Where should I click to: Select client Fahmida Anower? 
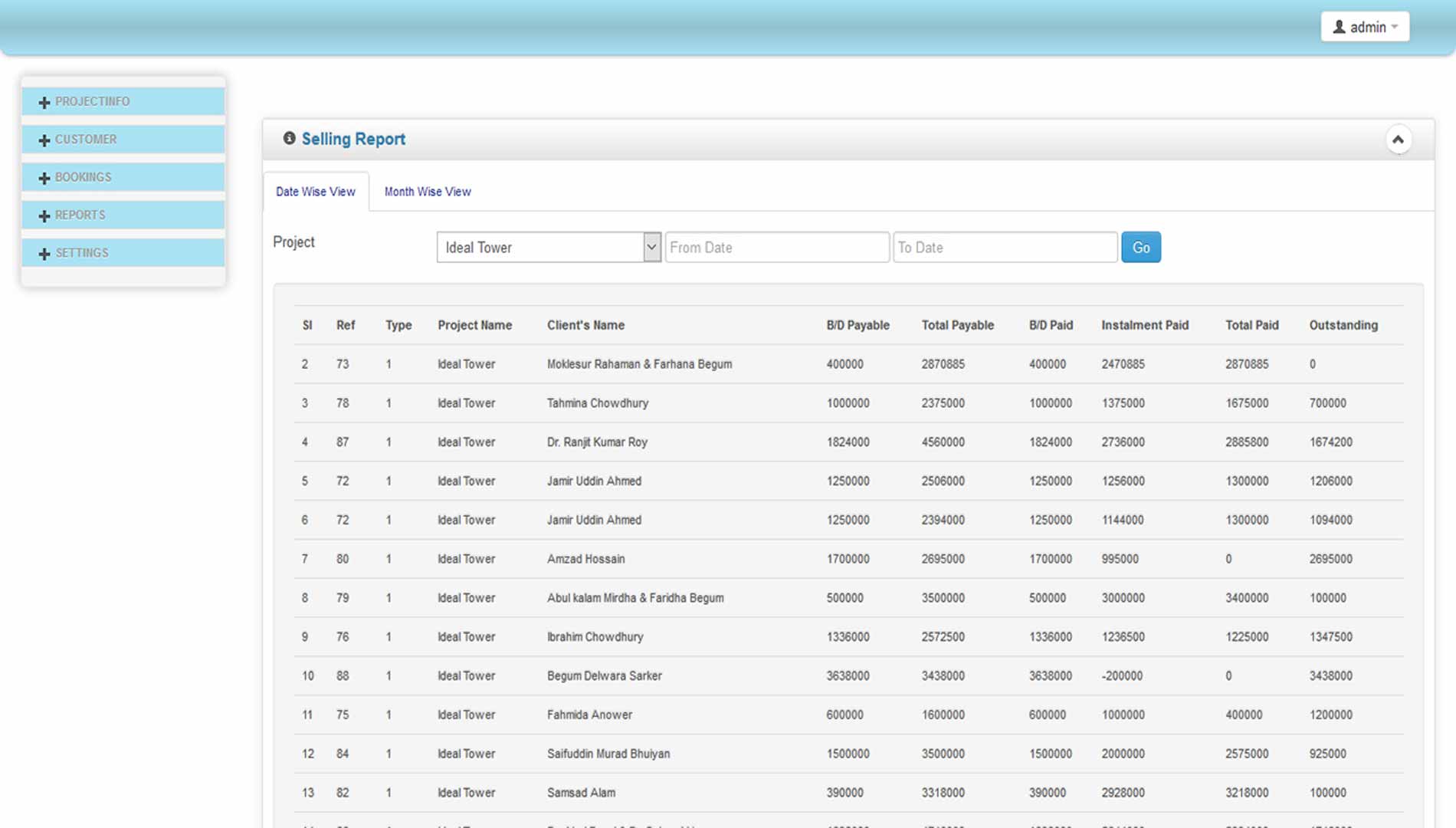(x=589, y=715)
